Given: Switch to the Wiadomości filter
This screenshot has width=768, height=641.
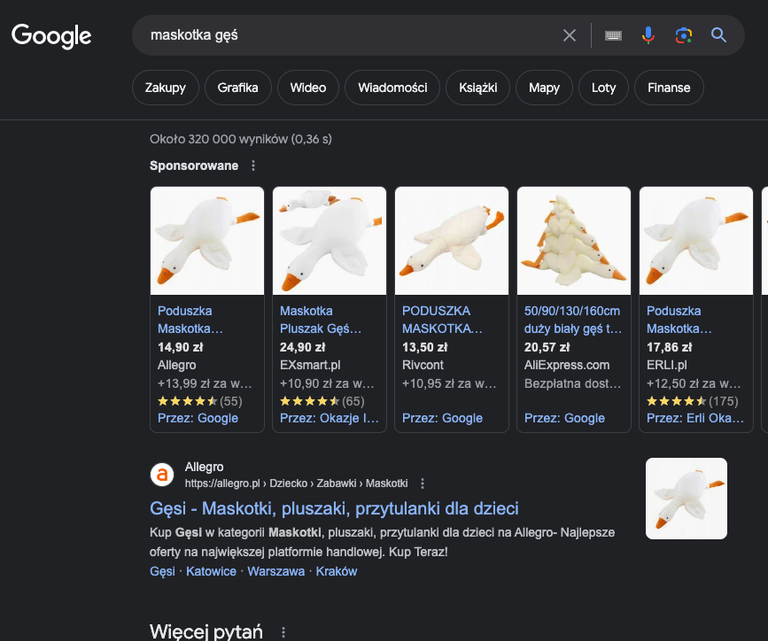Looking at the screenshot, I should 392,88.
